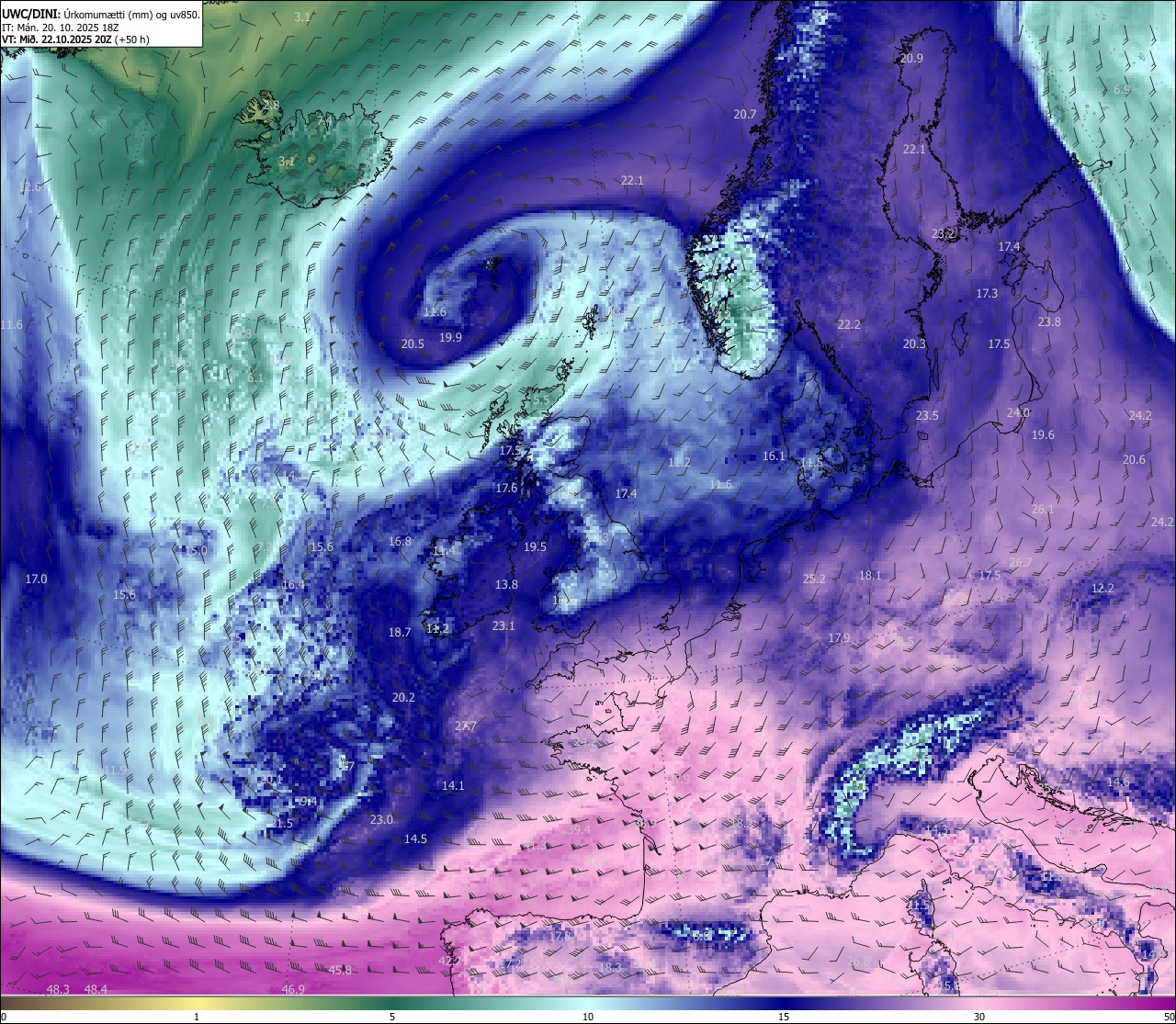Click the 16.8 value northwest of Ireland
The width and height of the screenshot is (1176, 1024).
coord(400,541)
